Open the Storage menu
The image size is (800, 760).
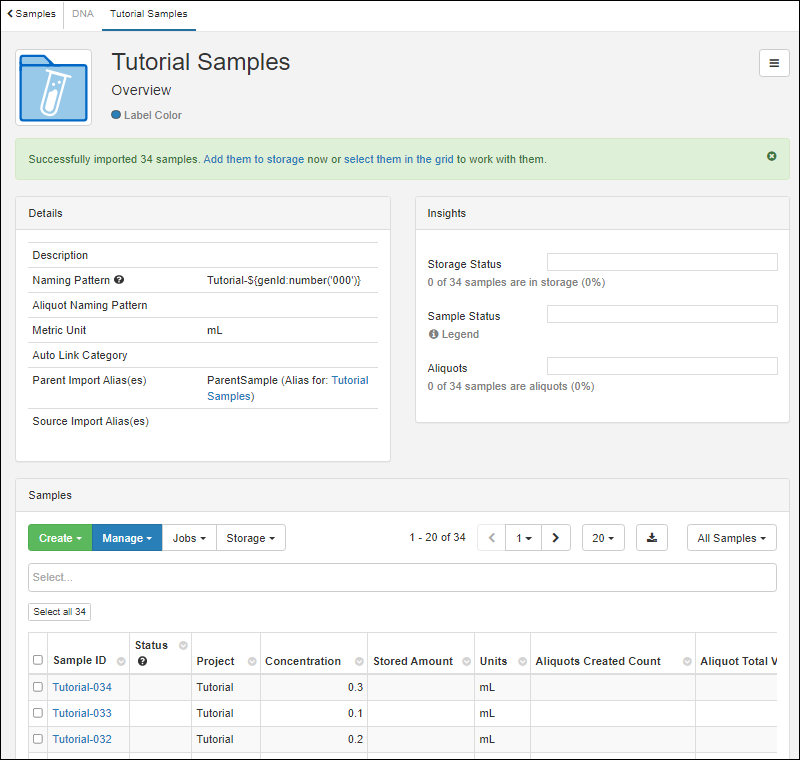tap(251, 538)
